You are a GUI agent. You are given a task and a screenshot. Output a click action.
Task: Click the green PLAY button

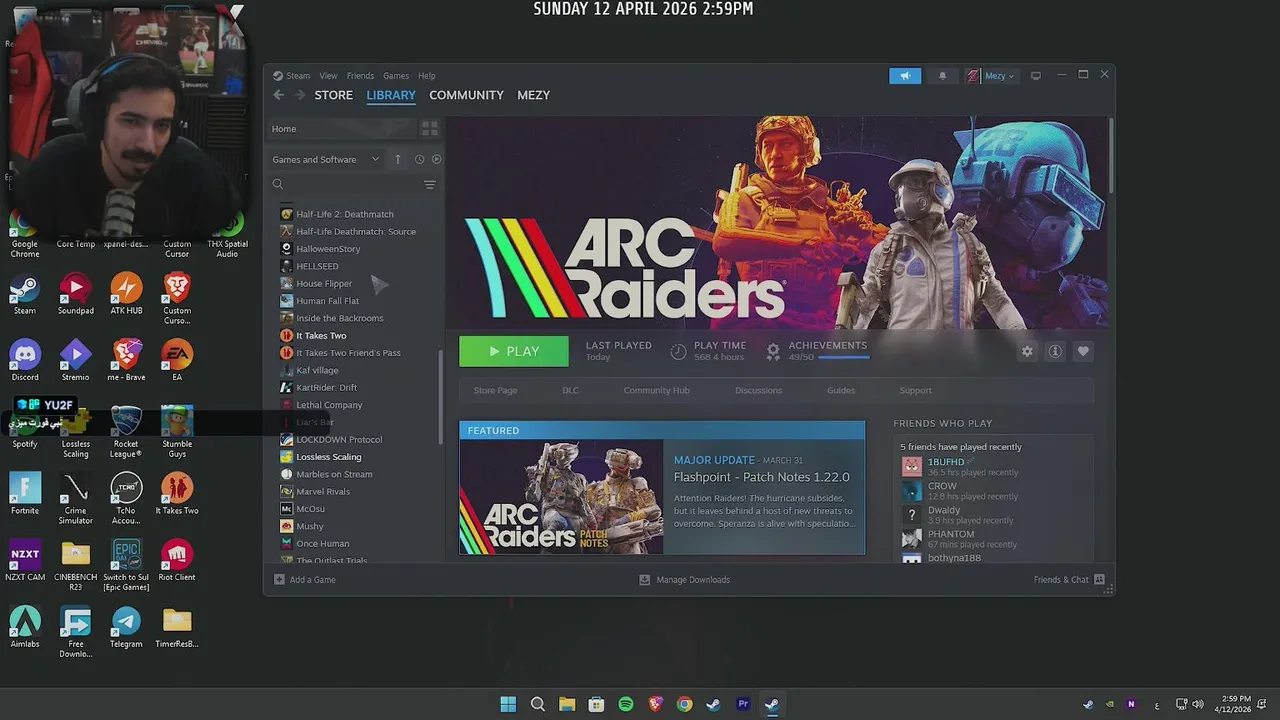tap(514, 351)
